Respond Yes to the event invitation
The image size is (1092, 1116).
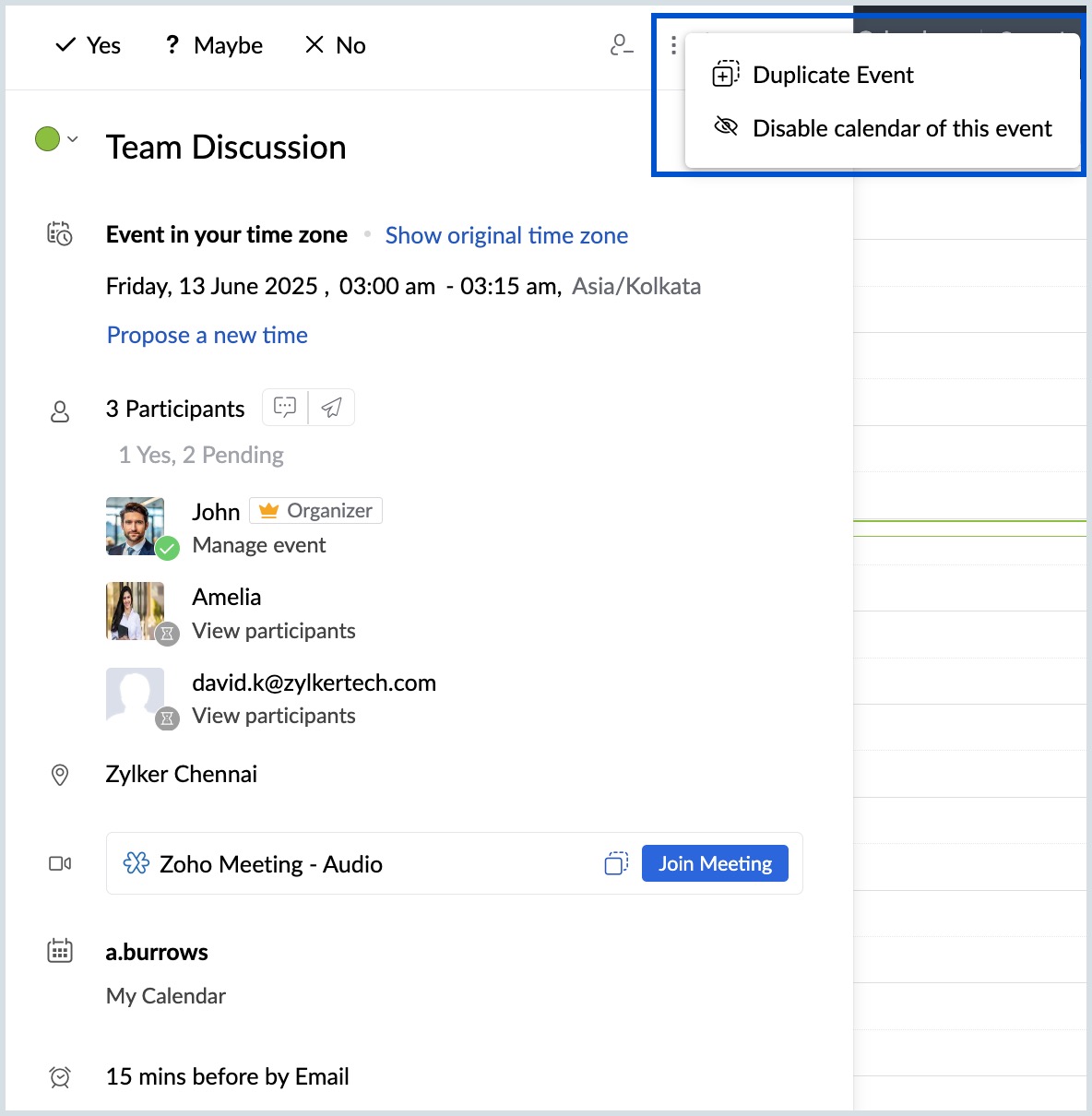(x=89, y=45)
